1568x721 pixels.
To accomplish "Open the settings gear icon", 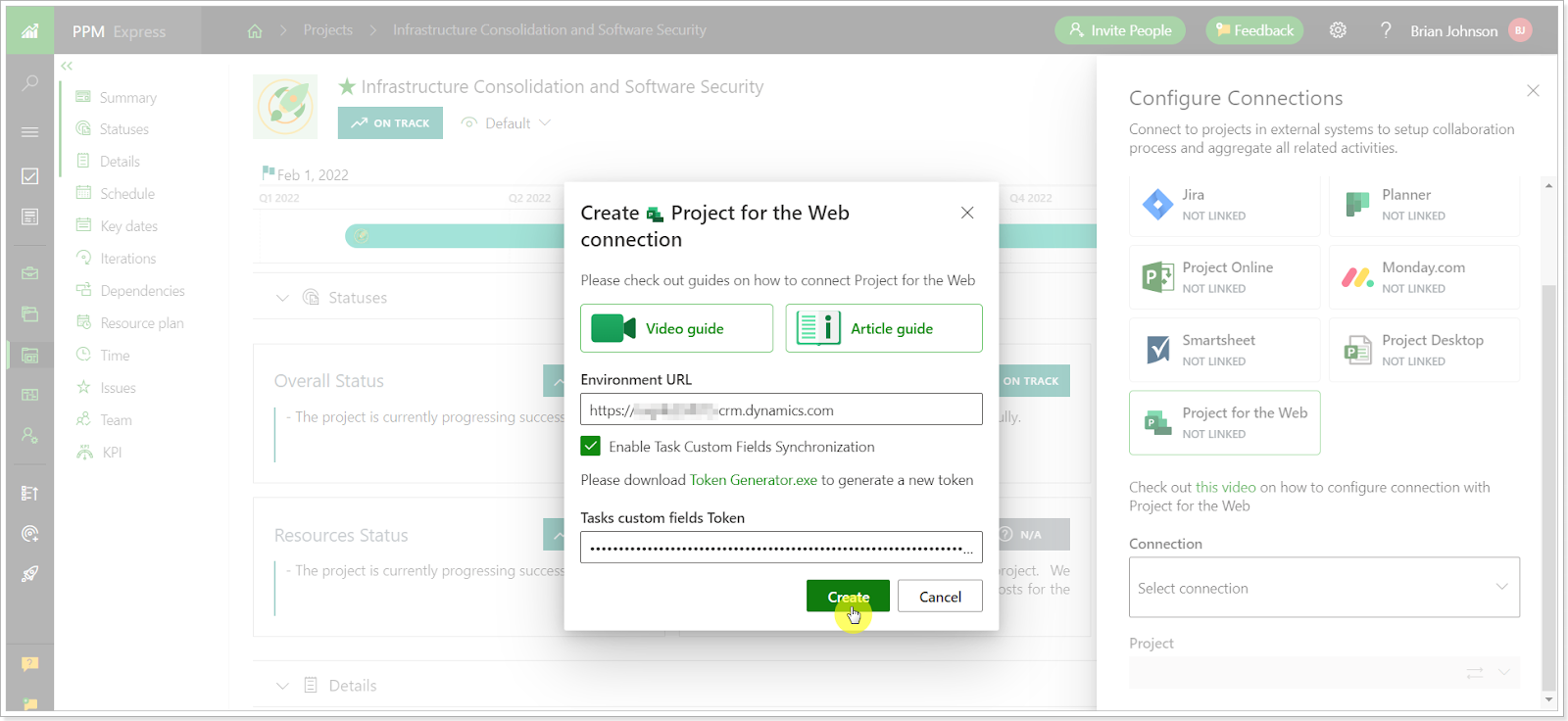I will coord(1338,30).
